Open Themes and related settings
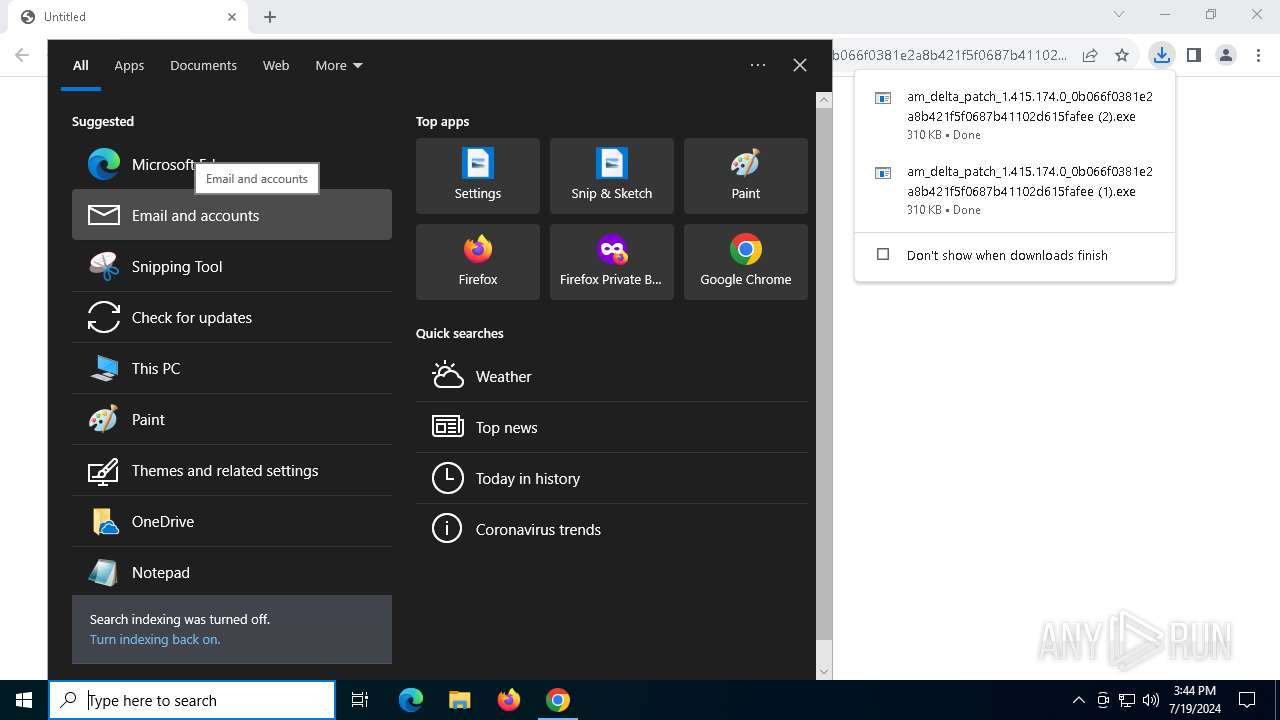Viewport: 1280px width, 720px height. coord(232,470)
